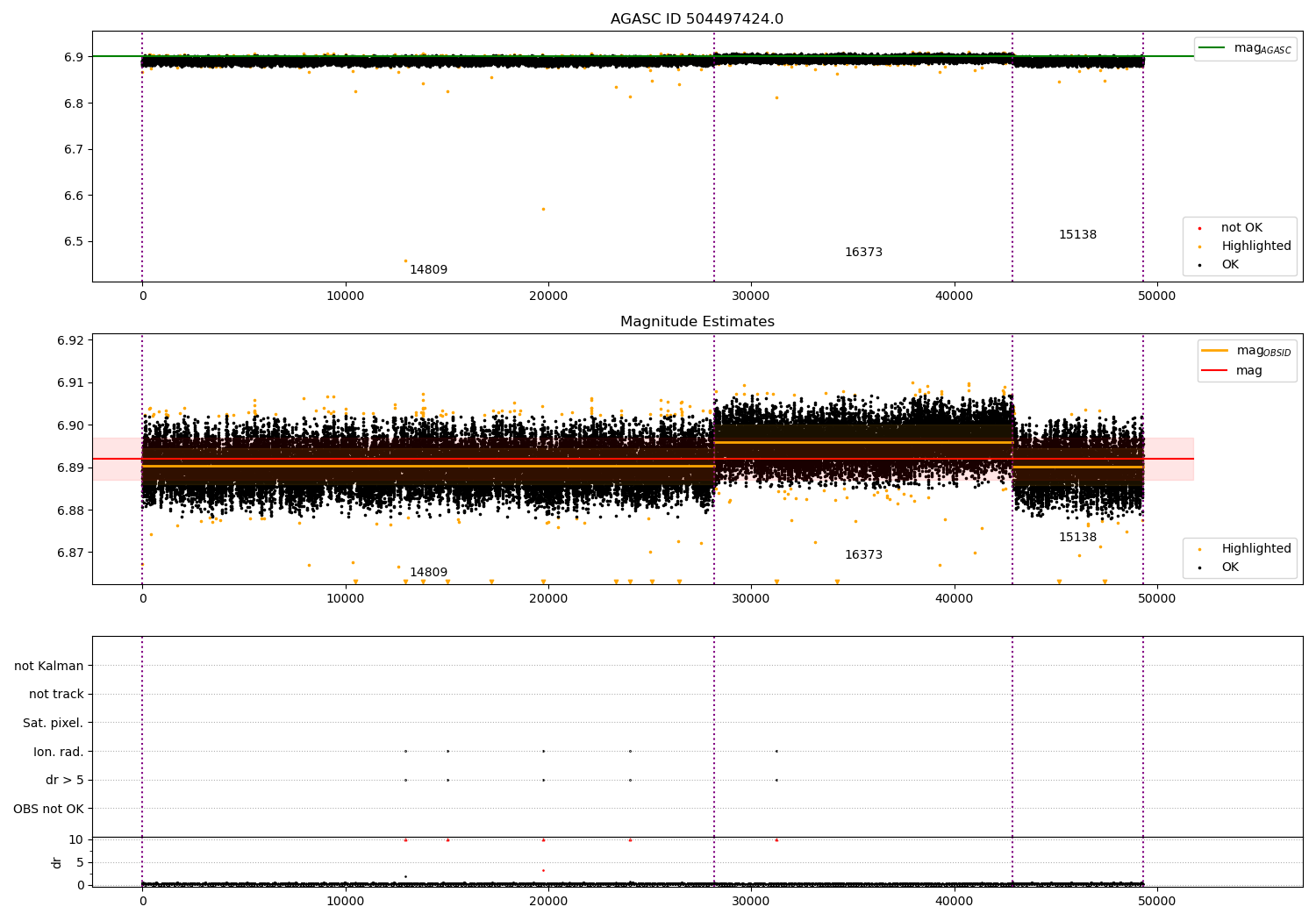The height and width of the screenshot is (921, 1316).
Task: Click the 6.7 y-axis tick label in top plot
Action: click(75, 149)
